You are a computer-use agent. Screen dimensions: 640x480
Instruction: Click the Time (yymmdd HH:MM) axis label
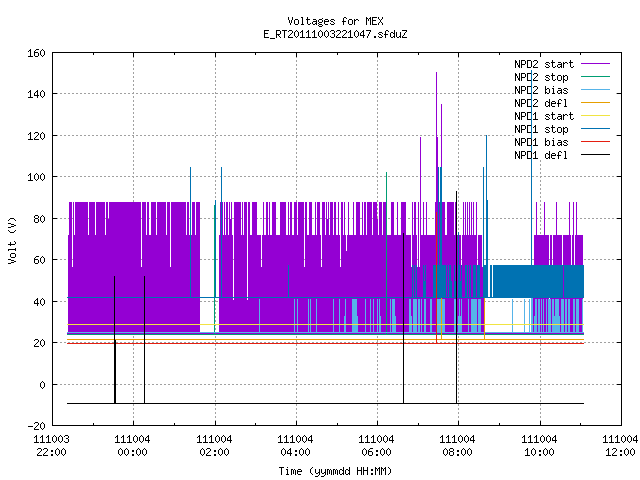pos(335,471)
